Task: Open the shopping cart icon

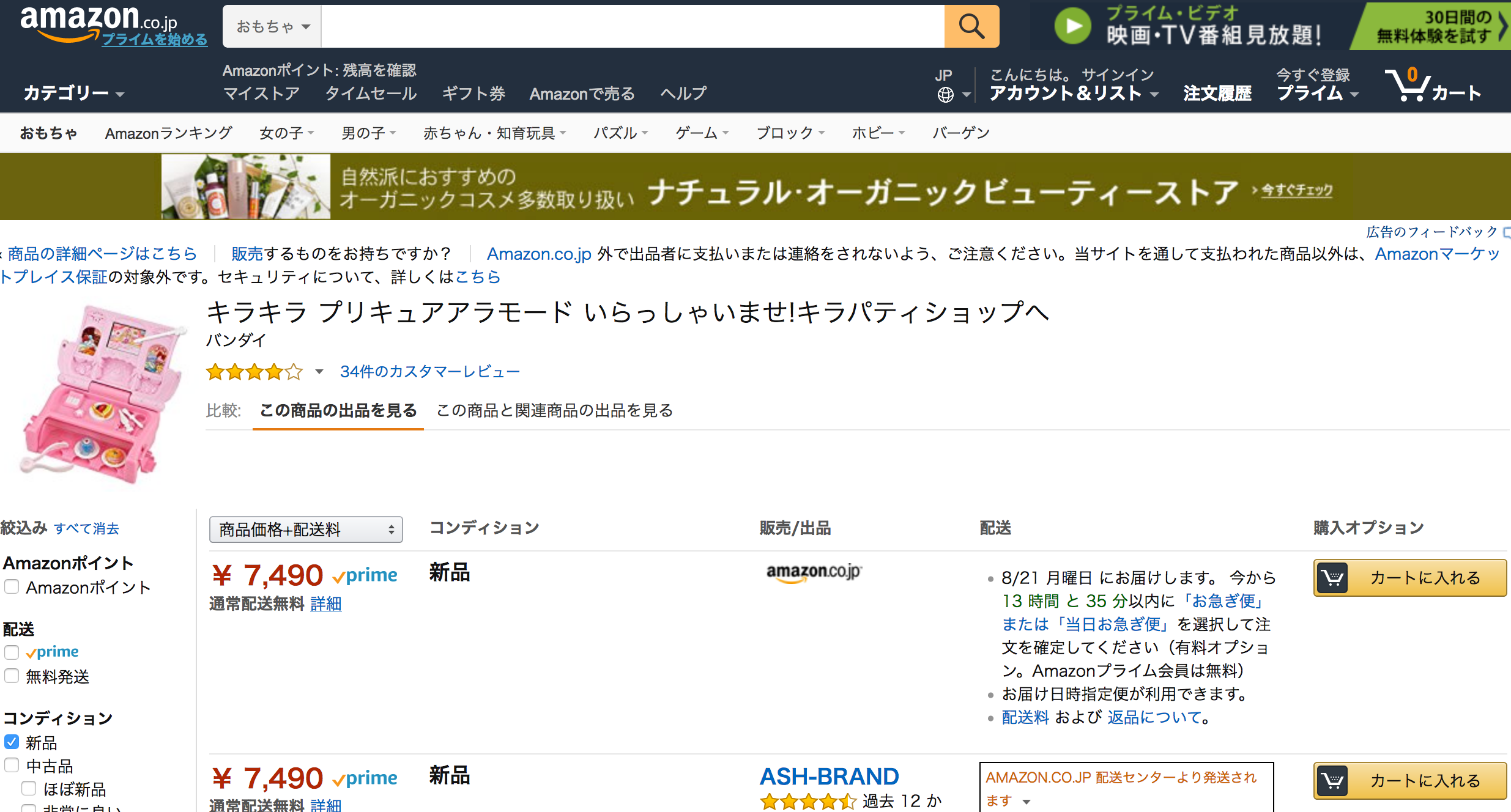Action: point(1433,86)
